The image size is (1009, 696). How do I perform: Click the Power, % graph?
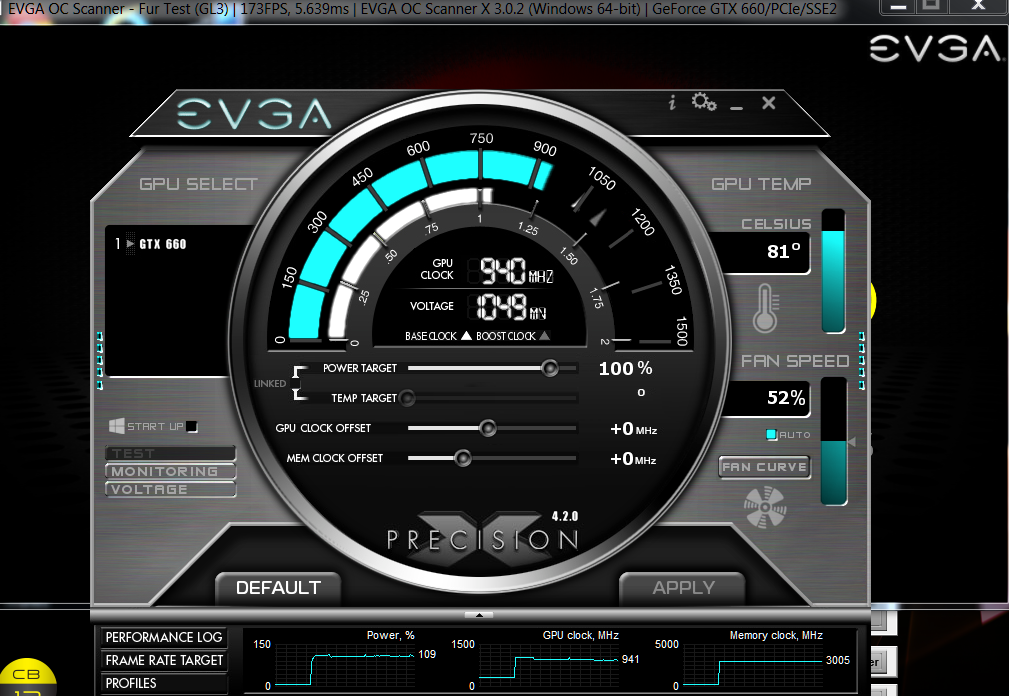(x=344, y=666)
